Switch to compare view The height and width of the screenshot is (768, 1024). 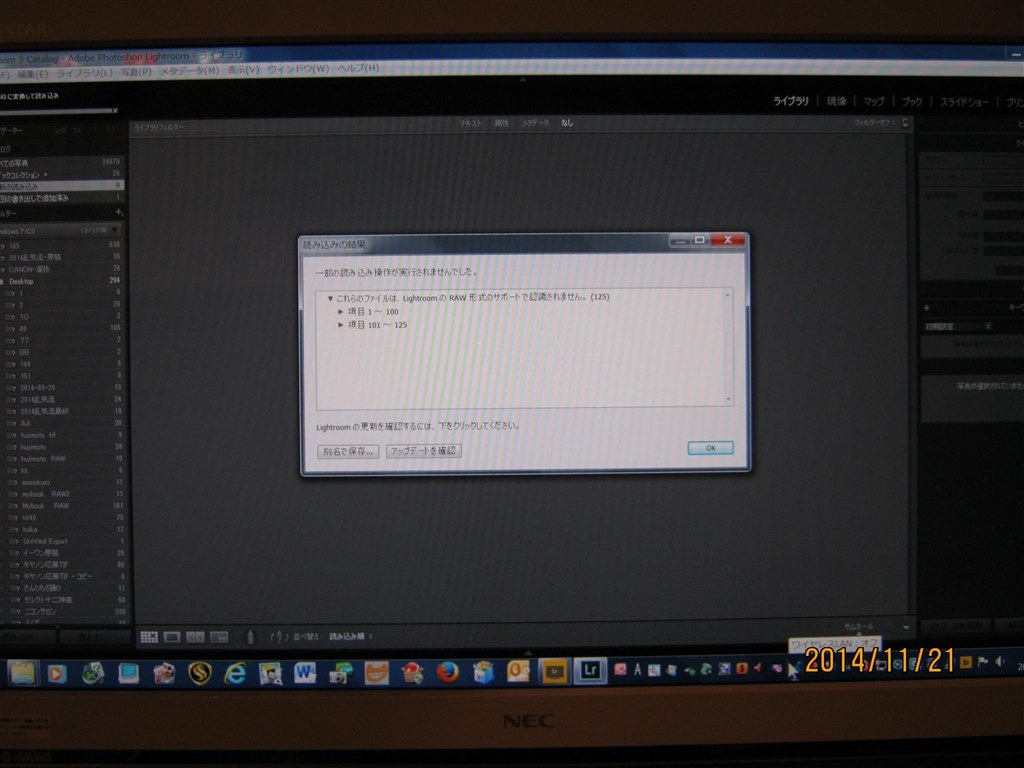point(195,637)
